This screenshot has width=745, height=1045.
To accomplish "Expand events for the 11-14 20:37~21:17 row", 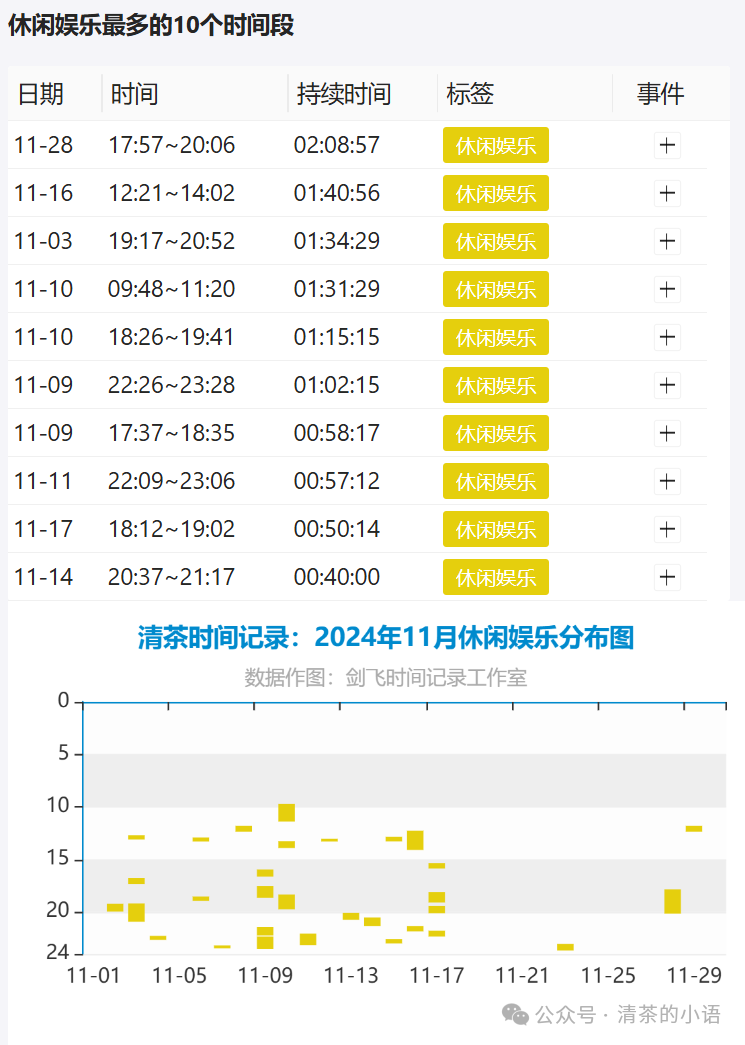I will [667, 577].
